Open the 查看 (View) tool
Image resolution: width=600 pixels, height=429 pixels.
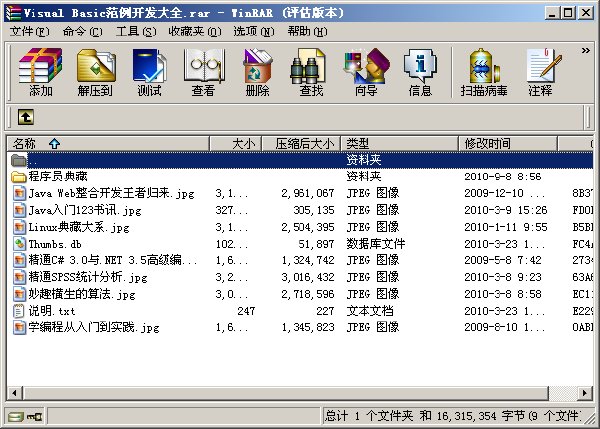(203, 72)
